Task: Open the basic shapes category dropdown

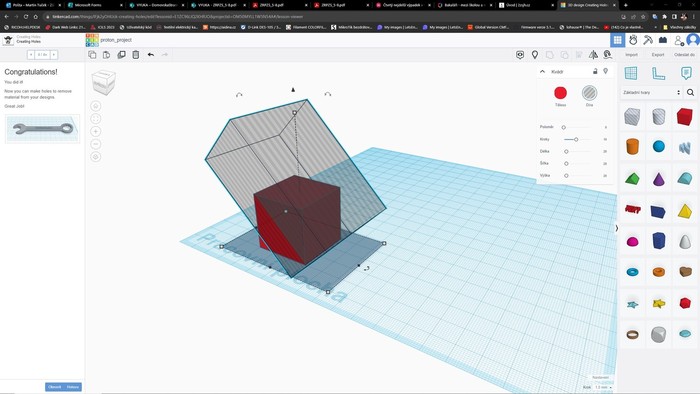Action: (651, 92)
